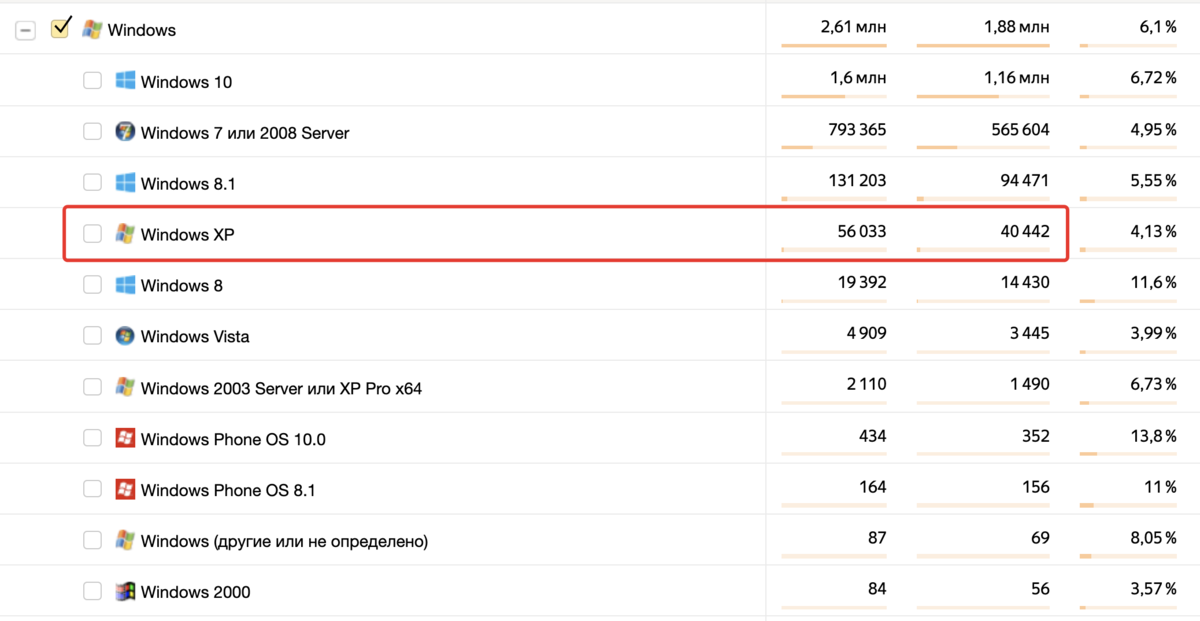Click the 1,16 млн value for Windows 10

click(x=1016, y=77)
